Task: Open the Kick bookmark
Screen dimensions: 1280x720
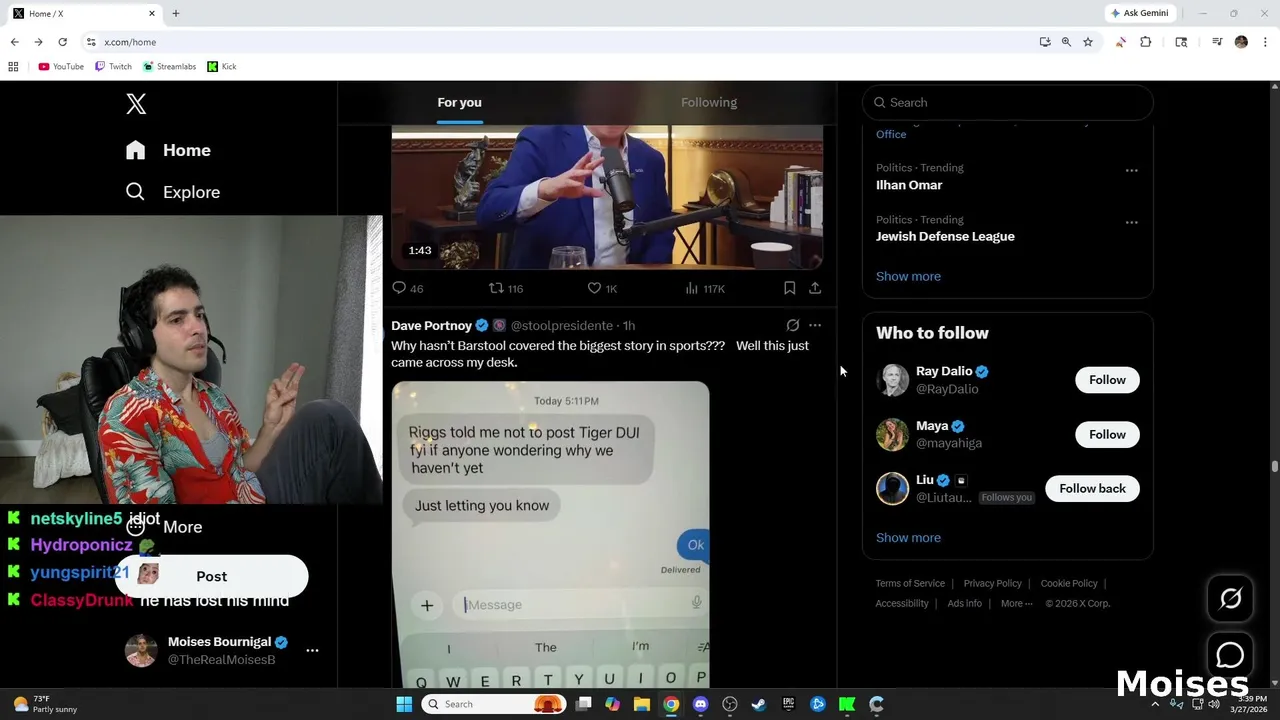Action: [x=222, y=66]
